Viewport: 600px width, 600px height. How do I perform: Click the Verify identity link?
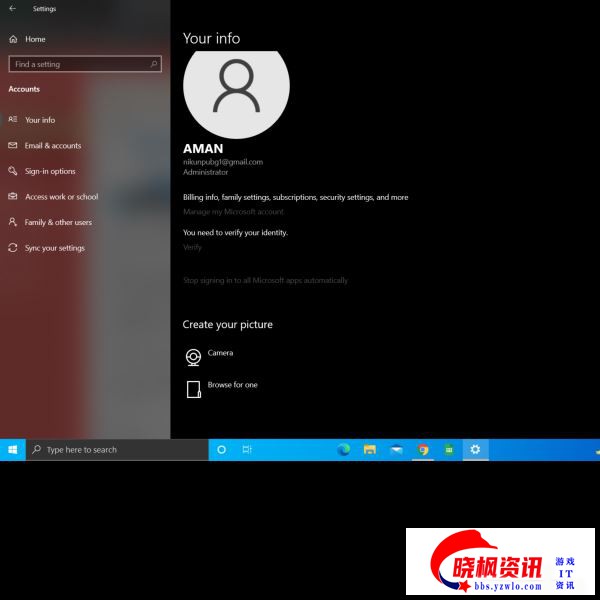pyautogui.click(x=192, y=247)
